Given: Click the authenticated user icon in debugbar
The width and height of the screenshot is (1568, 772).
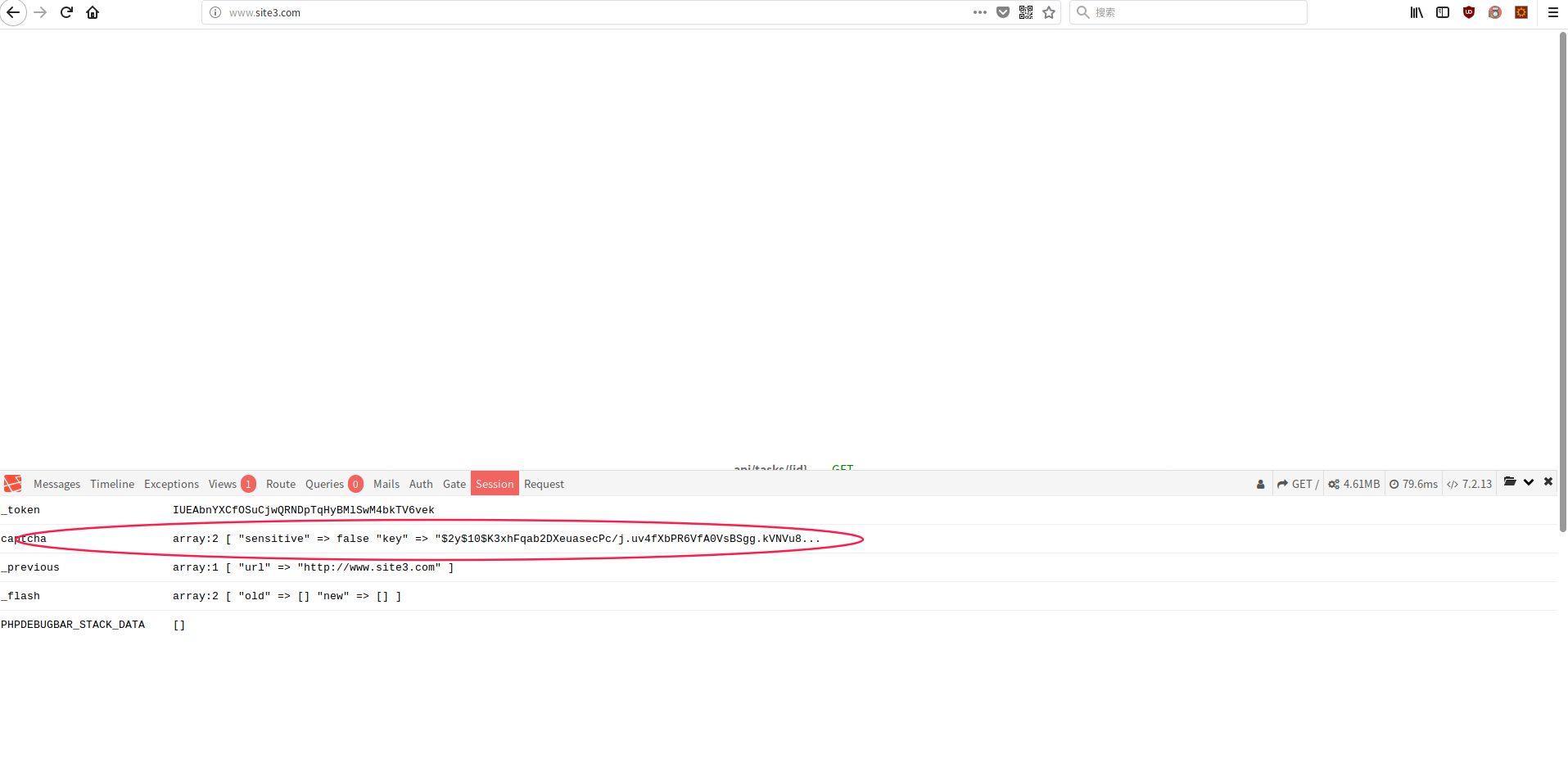Looking at the screenshot, I should pos(1260,484).
